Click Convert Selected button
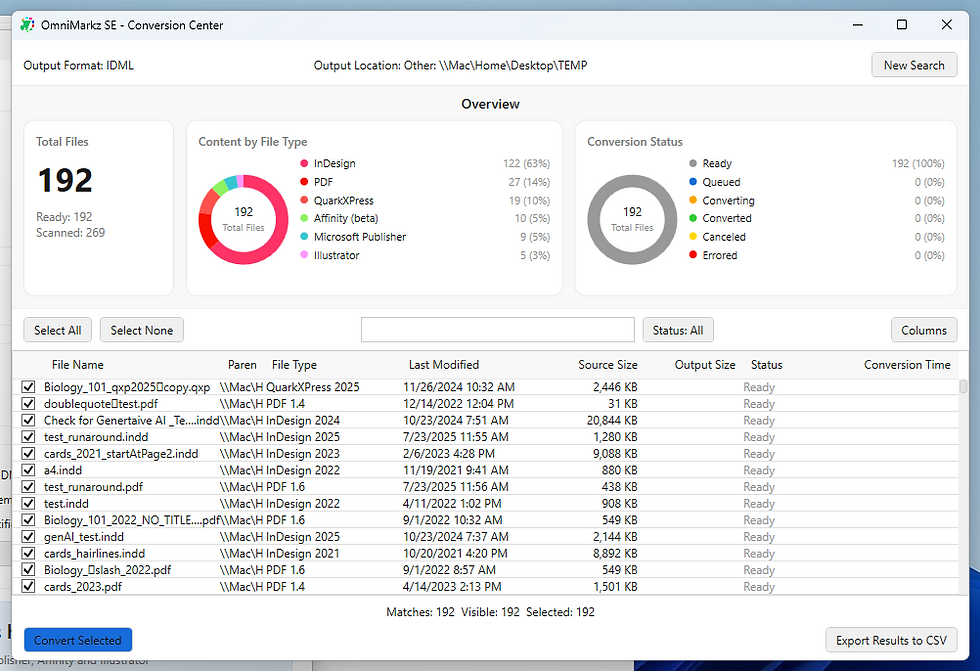Viewport: 980px width, 671px height. pyautogui.click(x=78, y=640)
